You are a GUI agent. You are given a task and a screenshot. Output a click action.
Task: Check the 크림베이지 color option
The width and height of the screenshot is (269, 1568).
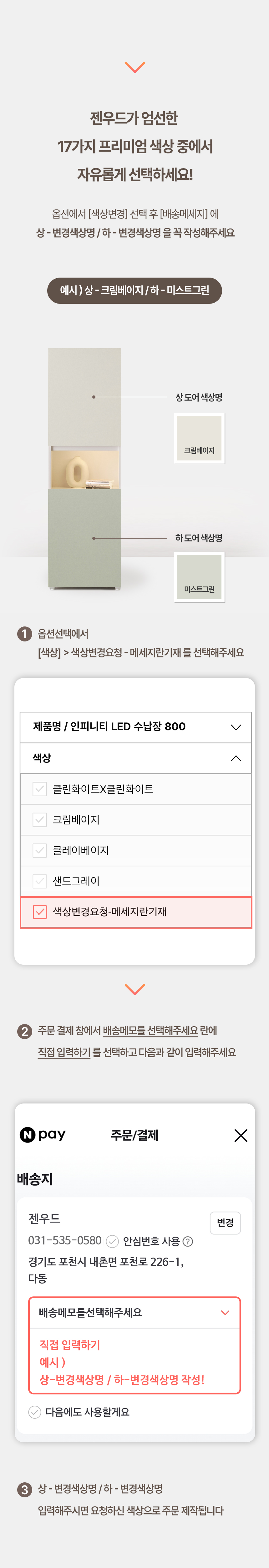[x=39, y=819]
